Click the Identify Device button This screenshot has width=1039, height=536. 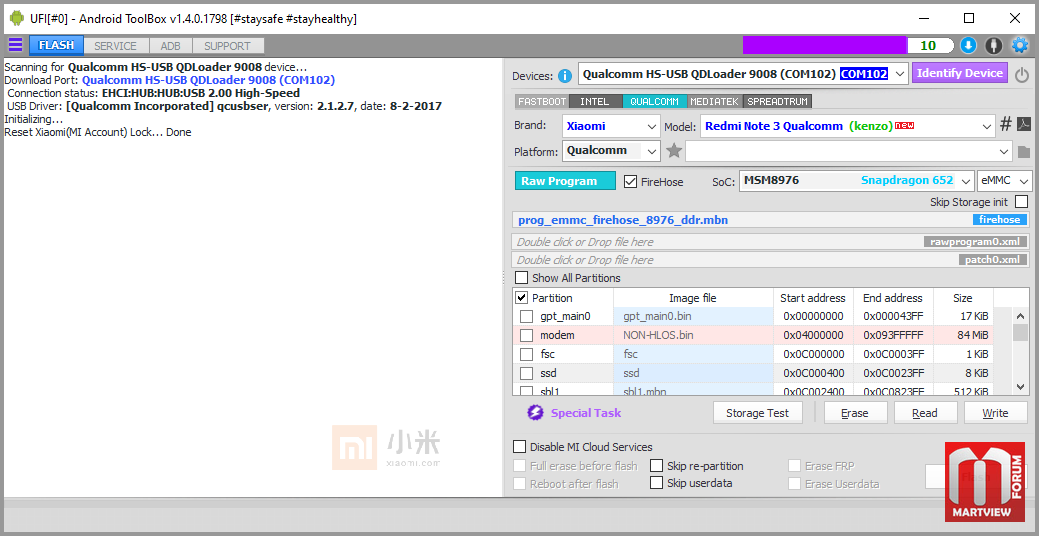(959, 73)
